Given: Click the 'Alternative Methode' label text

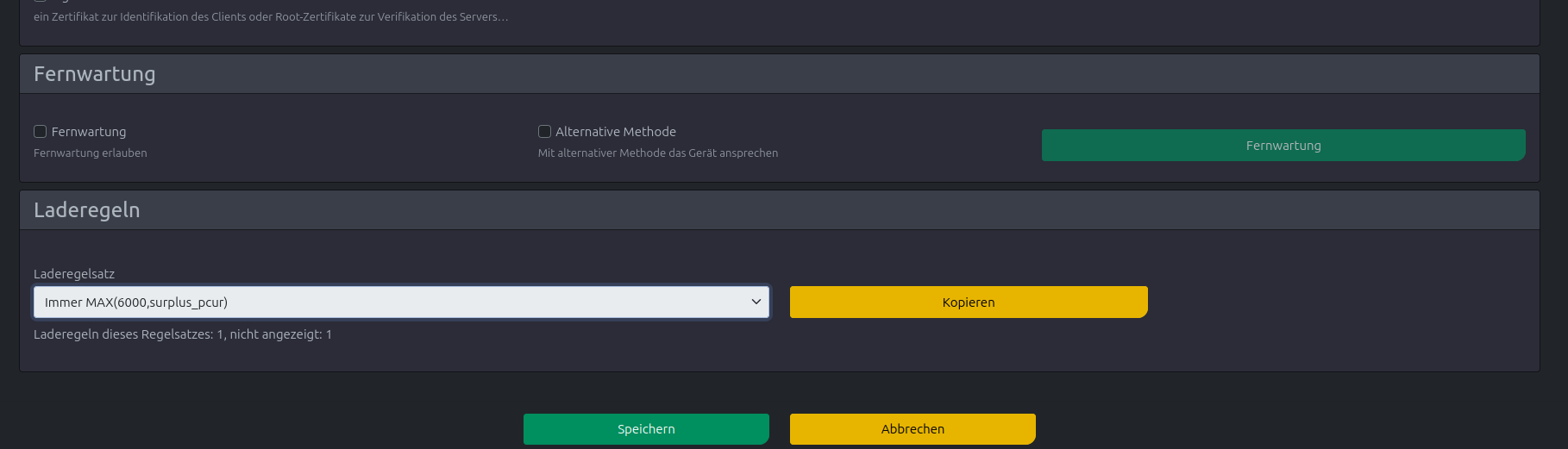Looking at the screenshot, I should (x=616, y=131).
